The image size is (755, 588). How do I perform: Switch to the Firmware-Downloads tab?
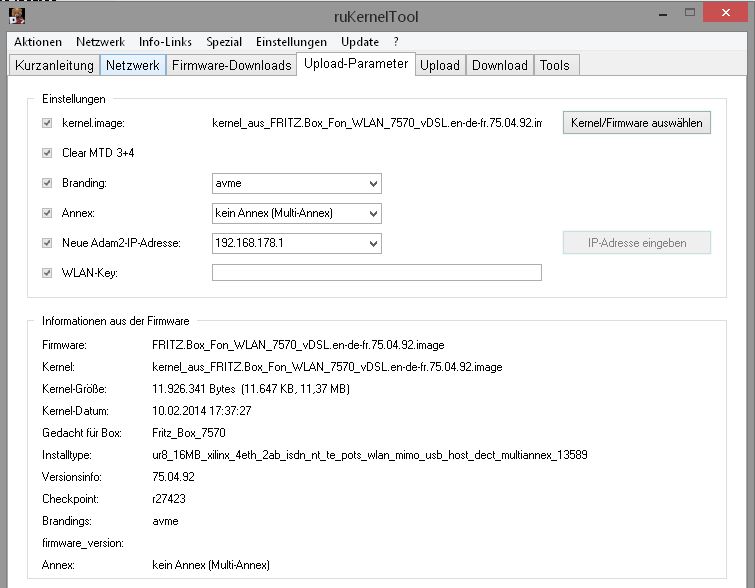(232, 65)
